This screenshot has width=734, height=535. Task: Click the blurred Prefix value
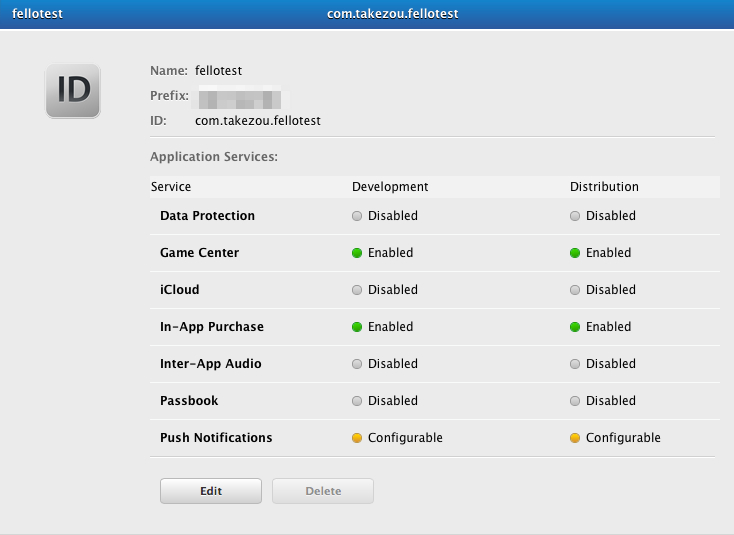(238, 97)
